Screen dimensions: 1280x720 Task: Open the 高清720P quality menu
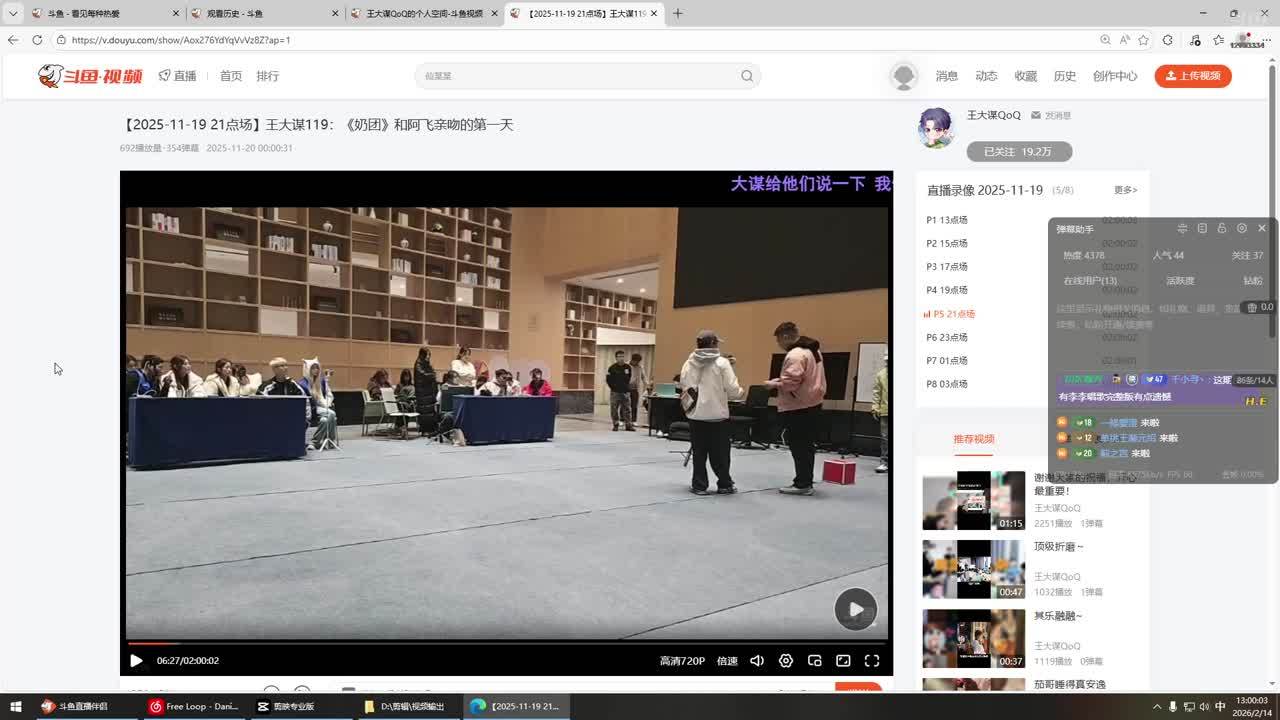(x=682, y=661)
